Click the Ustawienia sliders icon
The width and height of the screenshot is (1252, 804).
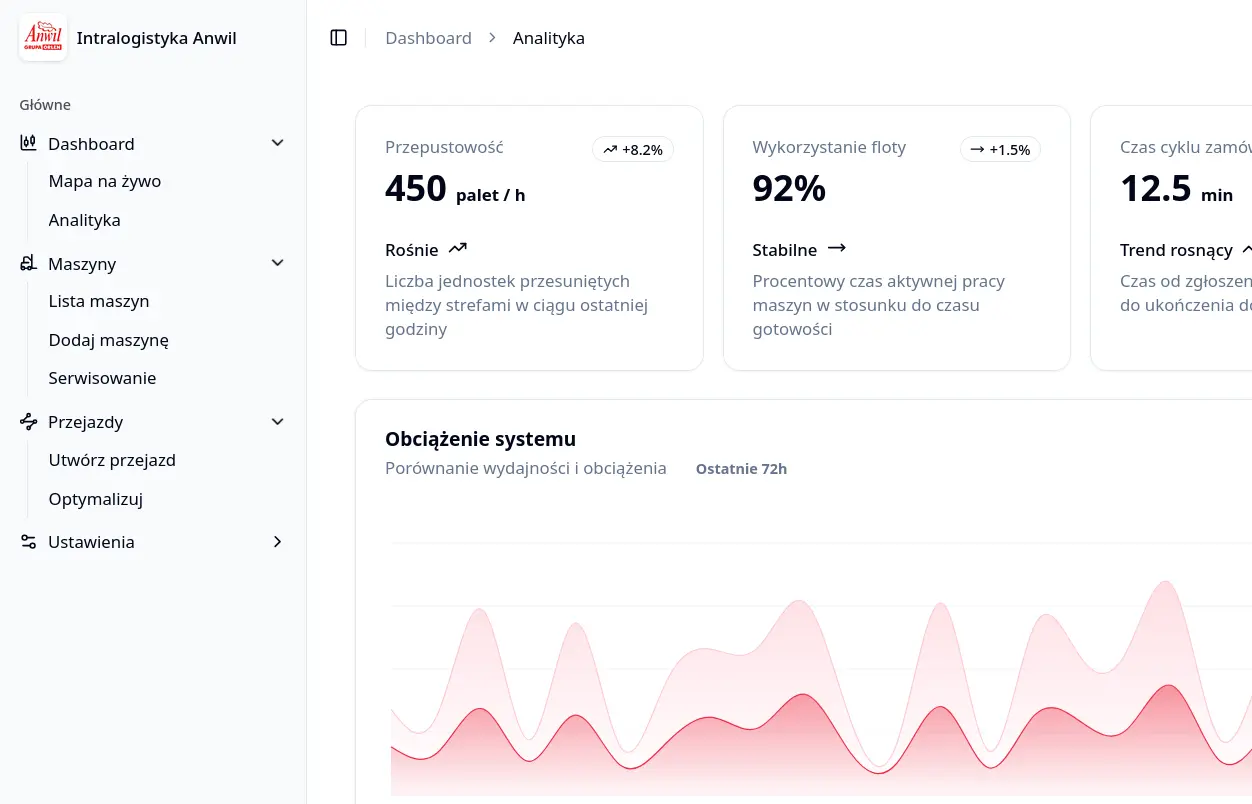(x=29, y=542)
